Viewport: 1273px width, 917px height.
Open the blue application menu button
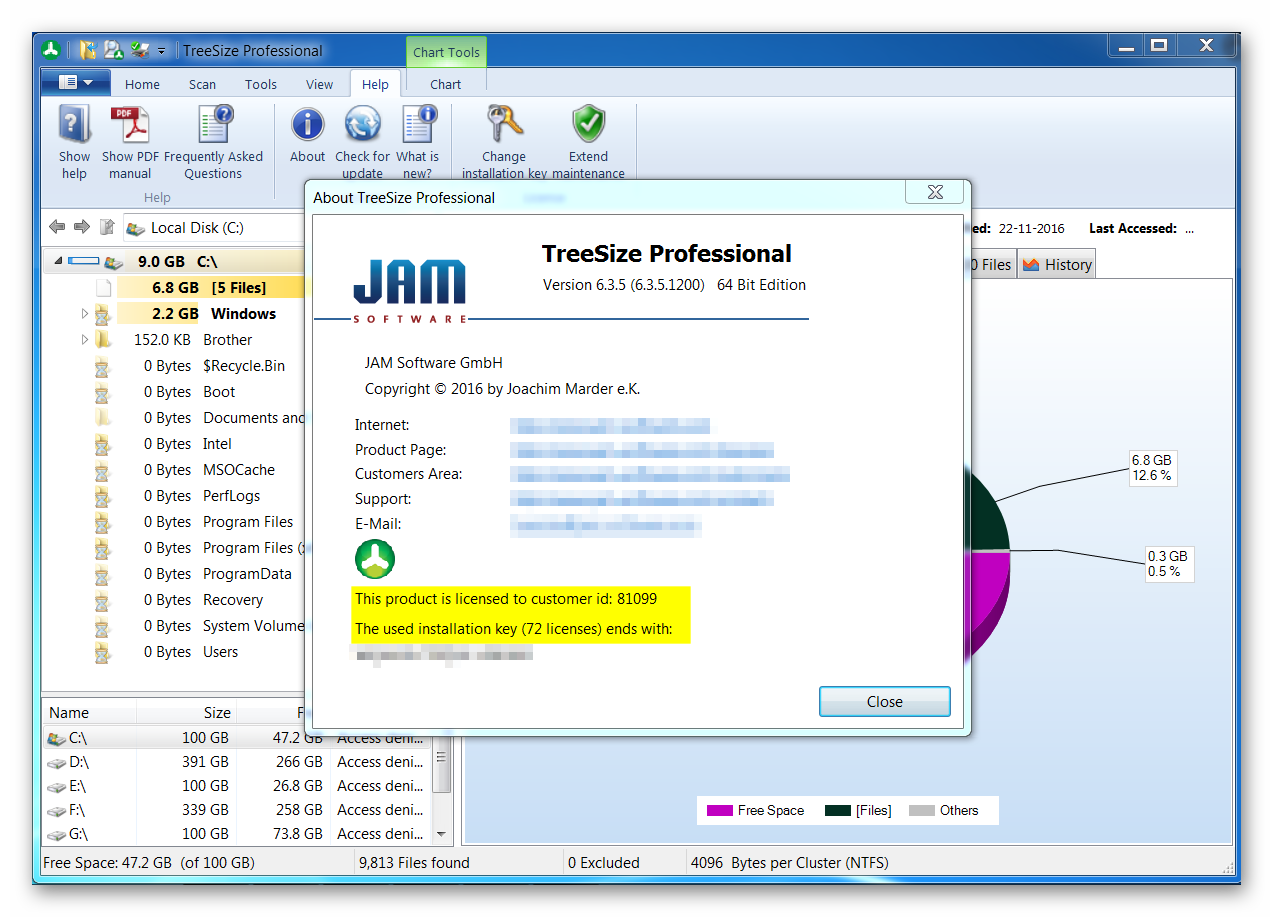point(75,83)
